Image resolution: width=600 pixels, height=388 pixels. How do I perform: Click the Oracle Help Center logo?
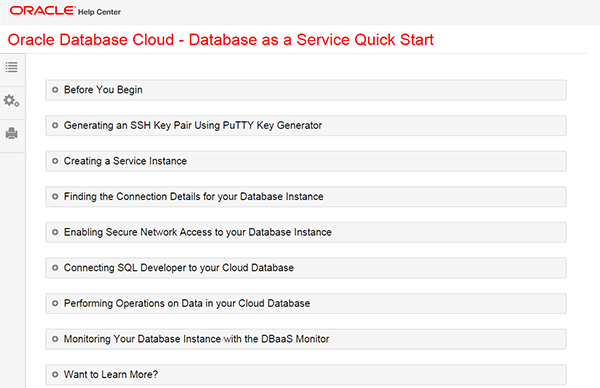(x=65, y=11)
